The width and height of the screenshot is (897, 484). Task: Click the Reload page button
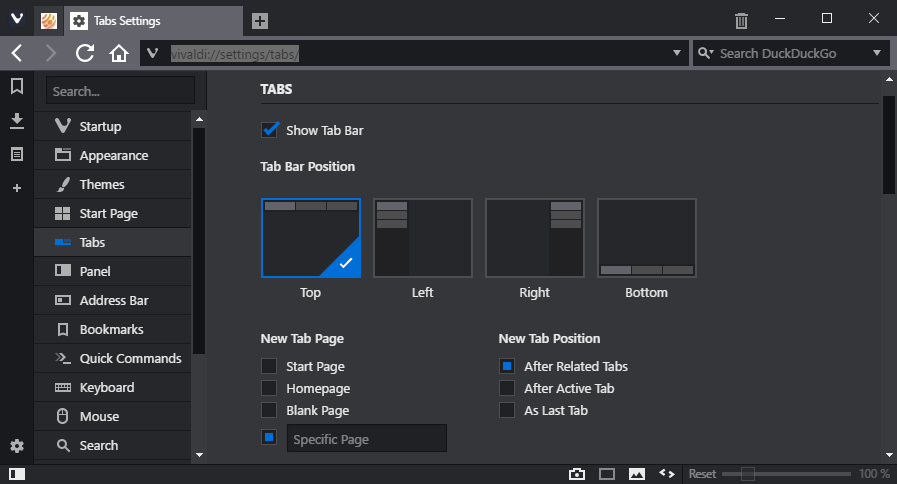[x=85, y=53]
